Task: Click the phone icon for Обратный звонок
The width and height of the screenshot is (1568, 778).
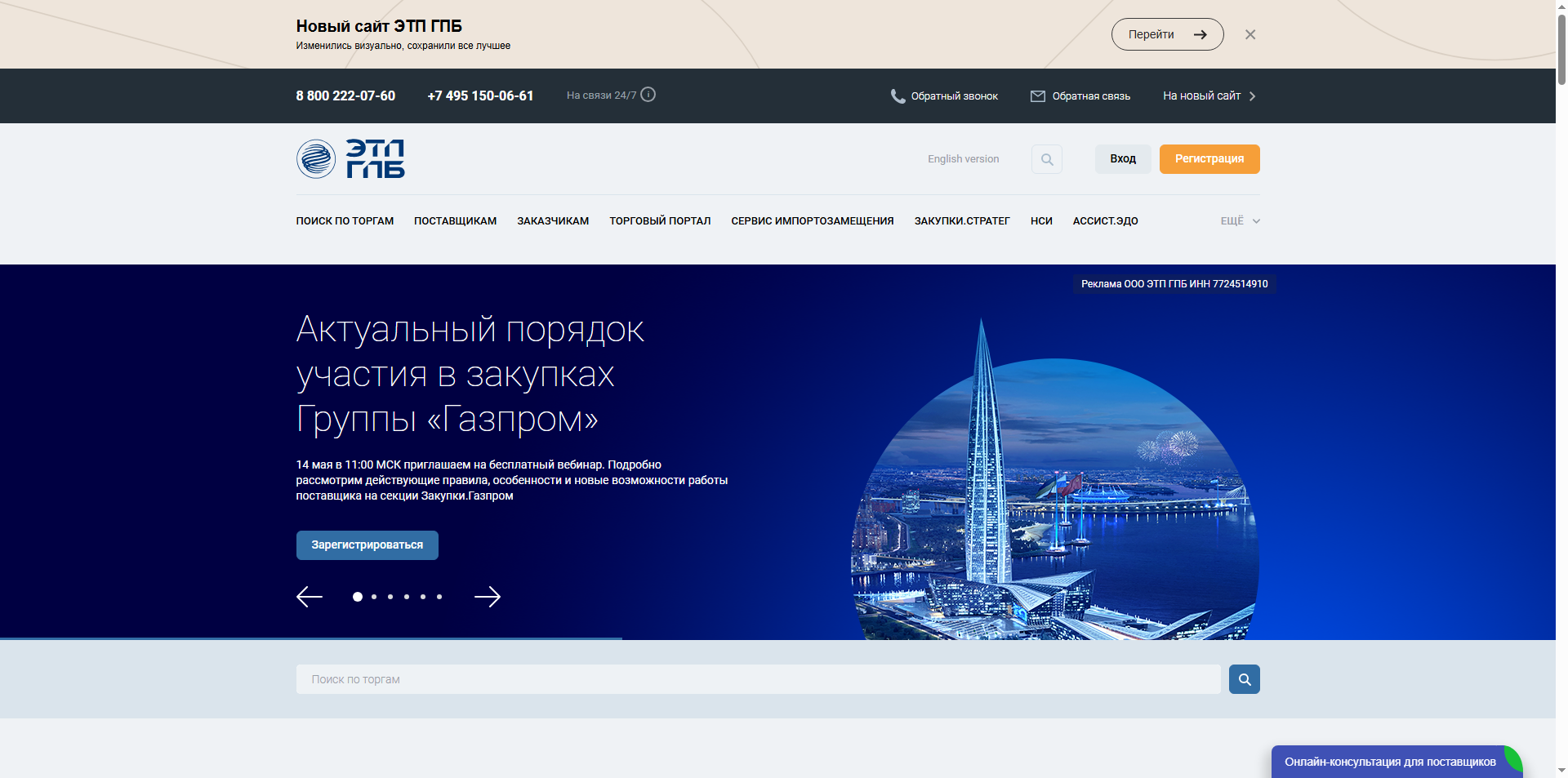Action: coord(898,96)
